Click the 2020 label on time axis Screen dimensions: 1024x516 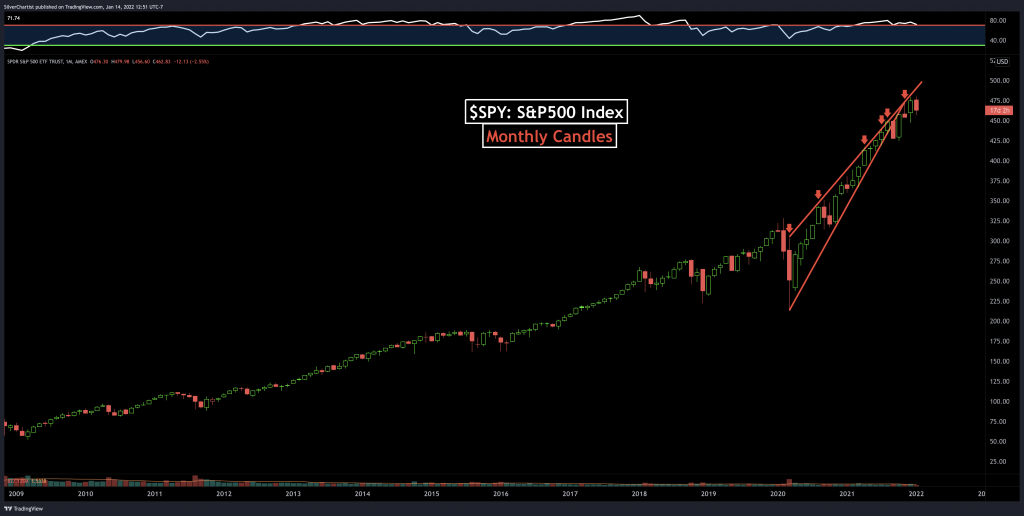point(778,494)
